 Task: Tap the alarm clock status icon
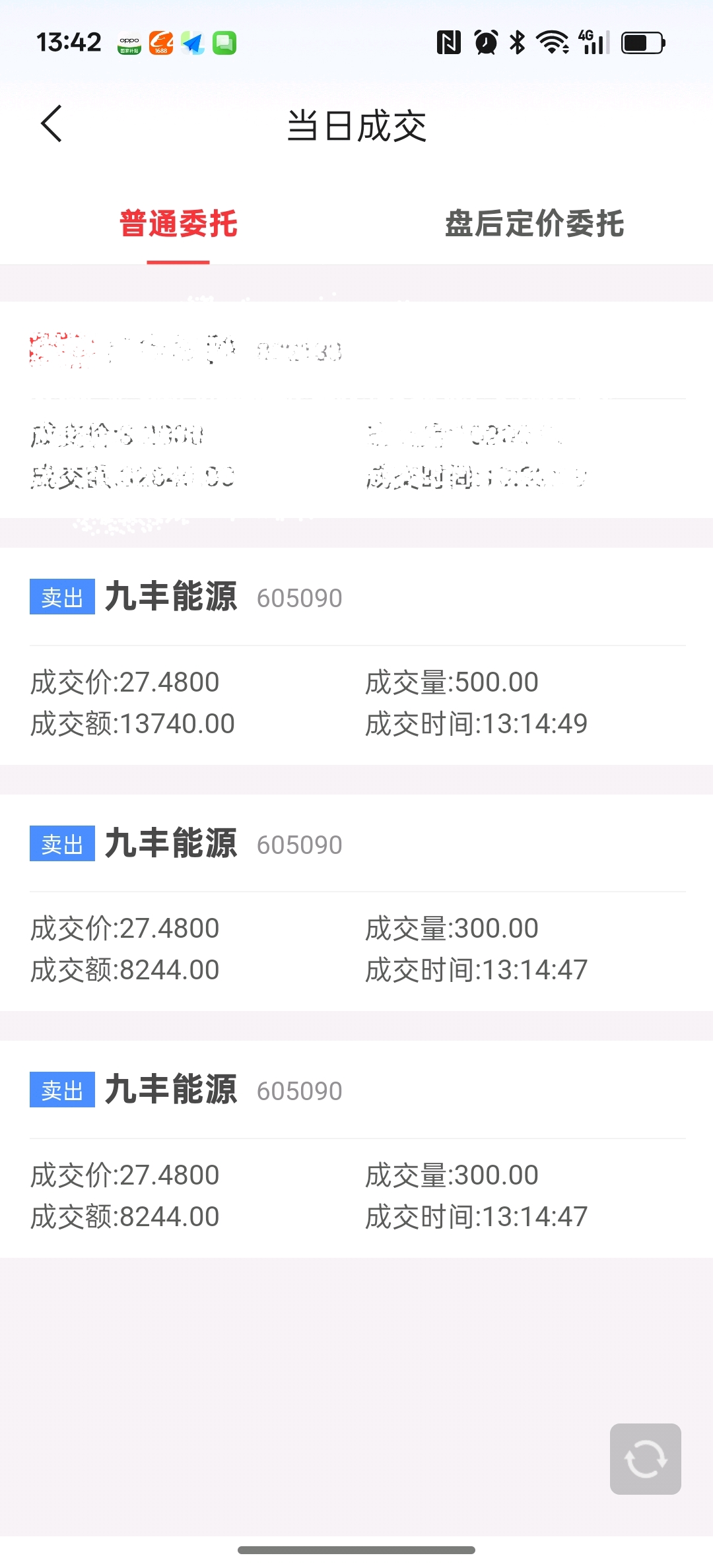click(486, 43)
